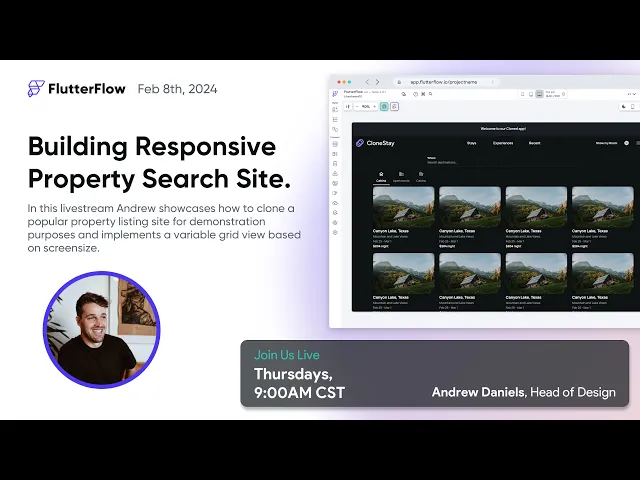Open the command palette icon
640x480 pixels.
[x=423, y=94]
